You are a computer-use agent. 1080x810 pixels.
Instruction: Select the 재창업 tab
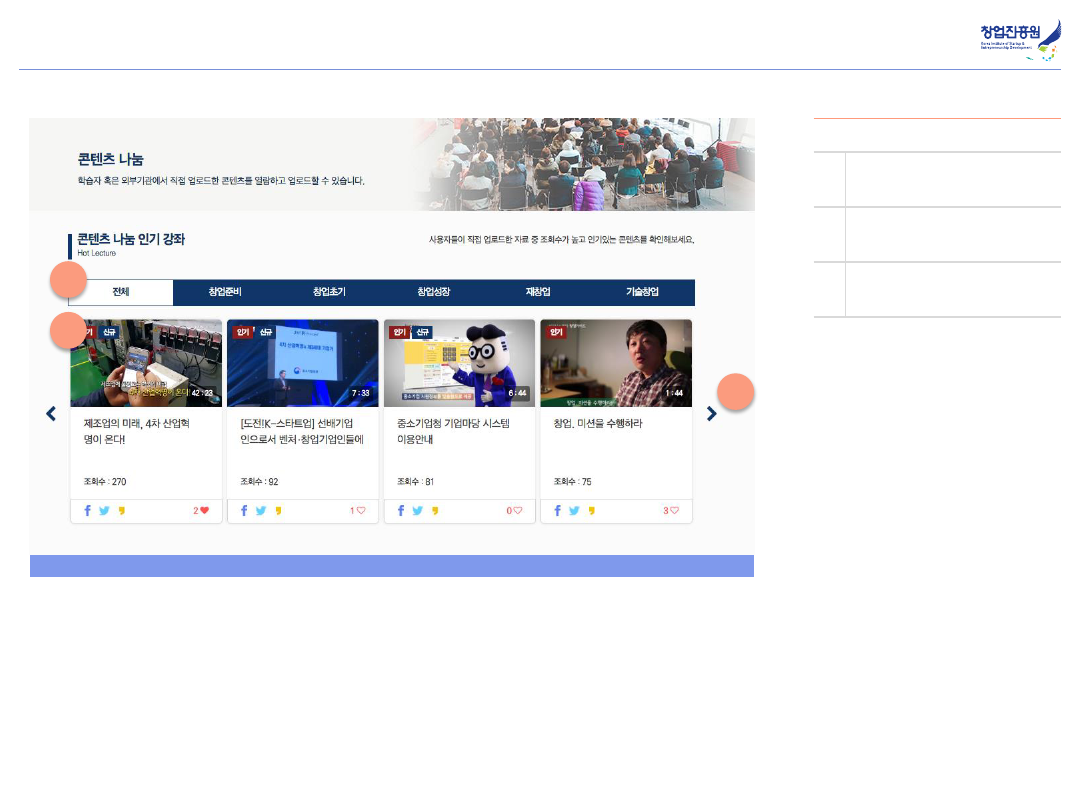(538, 292)
